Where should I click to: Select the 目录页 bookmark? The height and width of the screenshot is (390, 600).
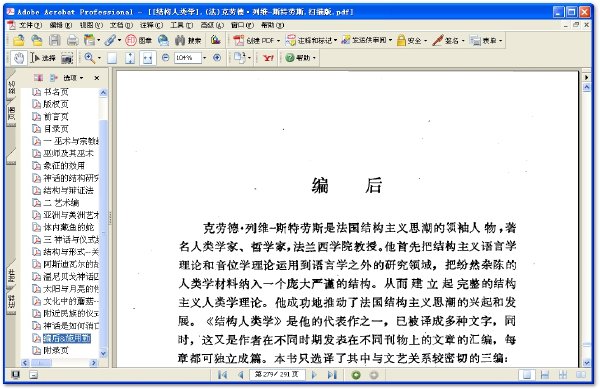pyautogui.click(x=56, y=129)
